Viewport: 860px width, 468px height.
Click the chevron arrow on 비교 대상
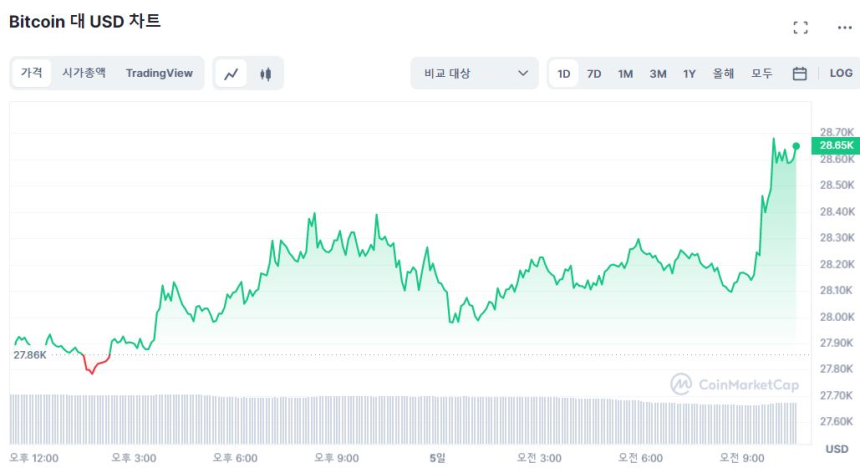pyautogui.click(x=523, y=73)
